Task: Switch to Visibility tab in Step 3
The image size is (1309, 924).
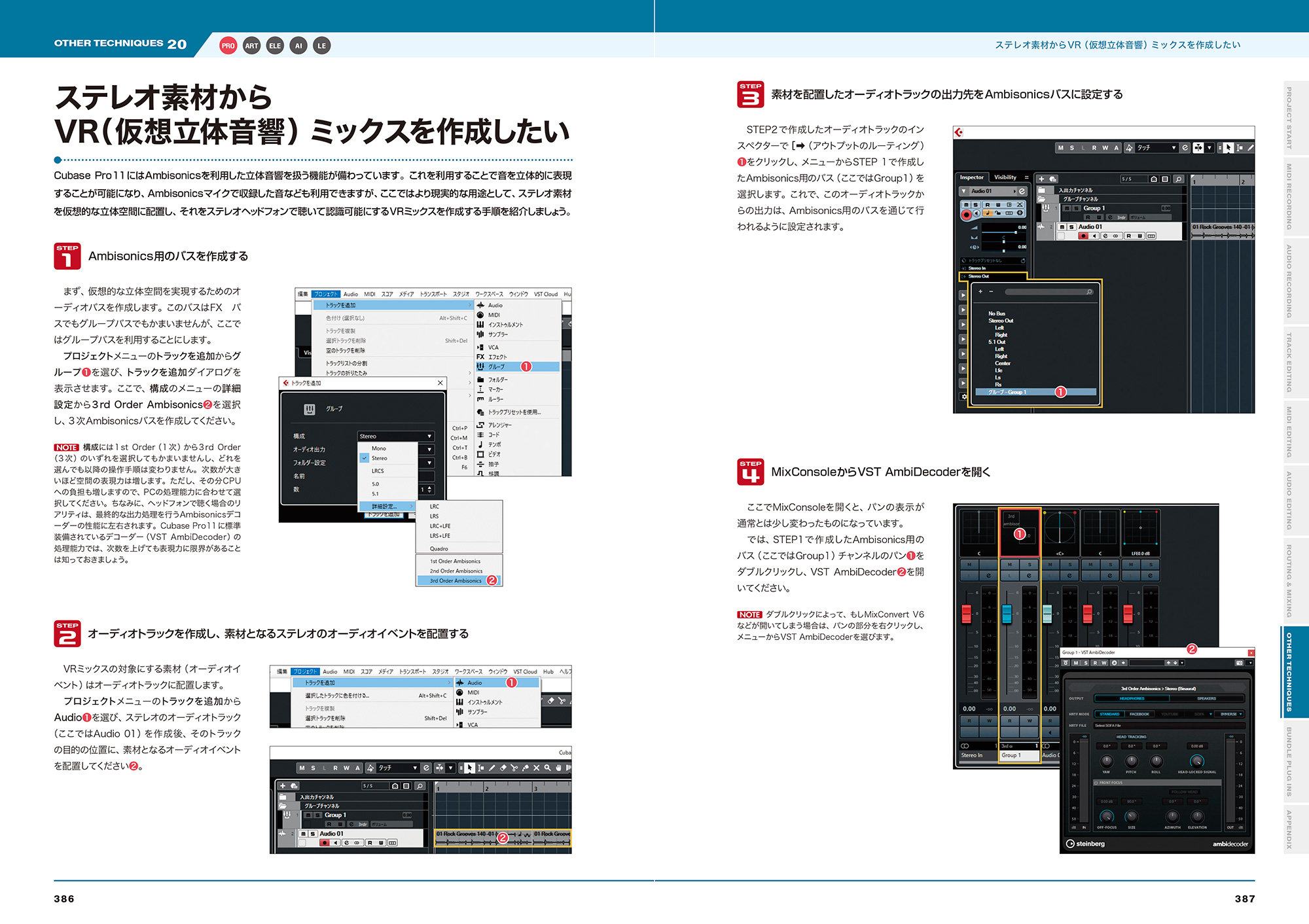Action: pos(1005,177)
